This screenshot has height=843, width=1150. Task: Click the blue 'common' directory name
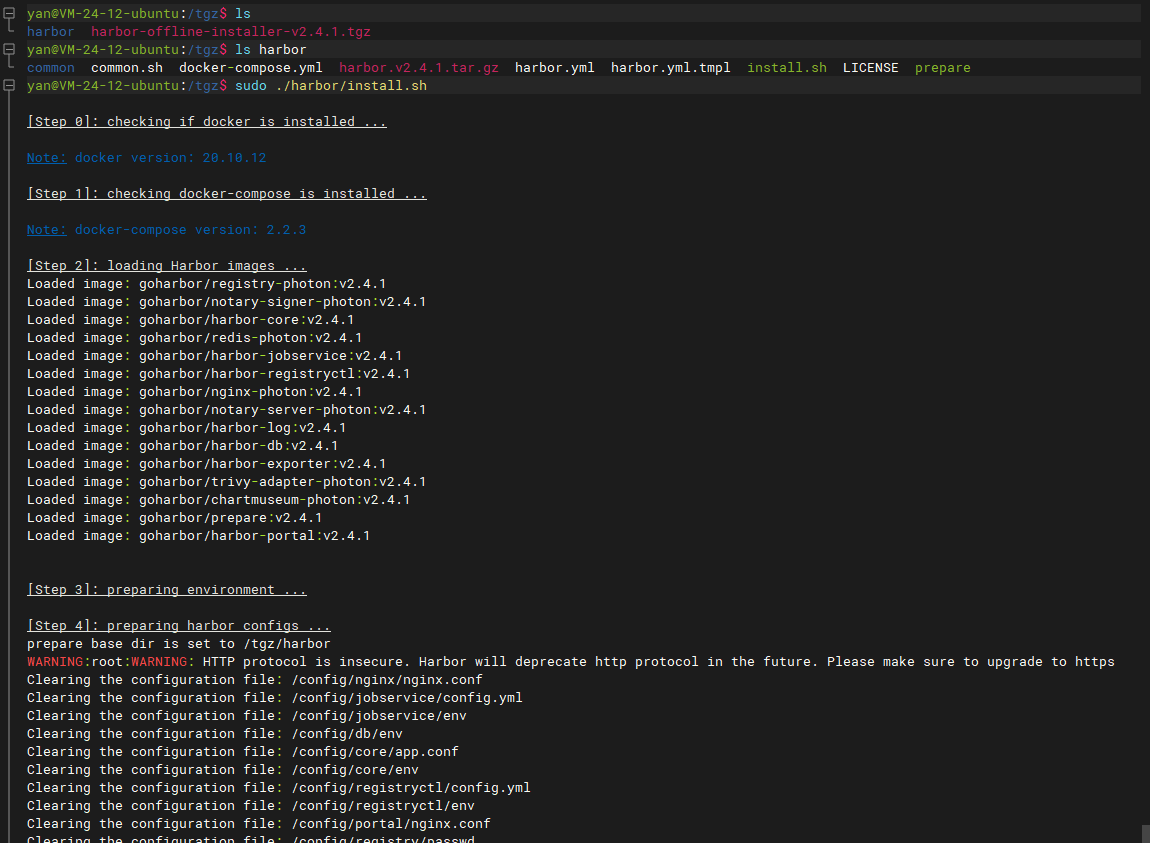click(51, 67)
